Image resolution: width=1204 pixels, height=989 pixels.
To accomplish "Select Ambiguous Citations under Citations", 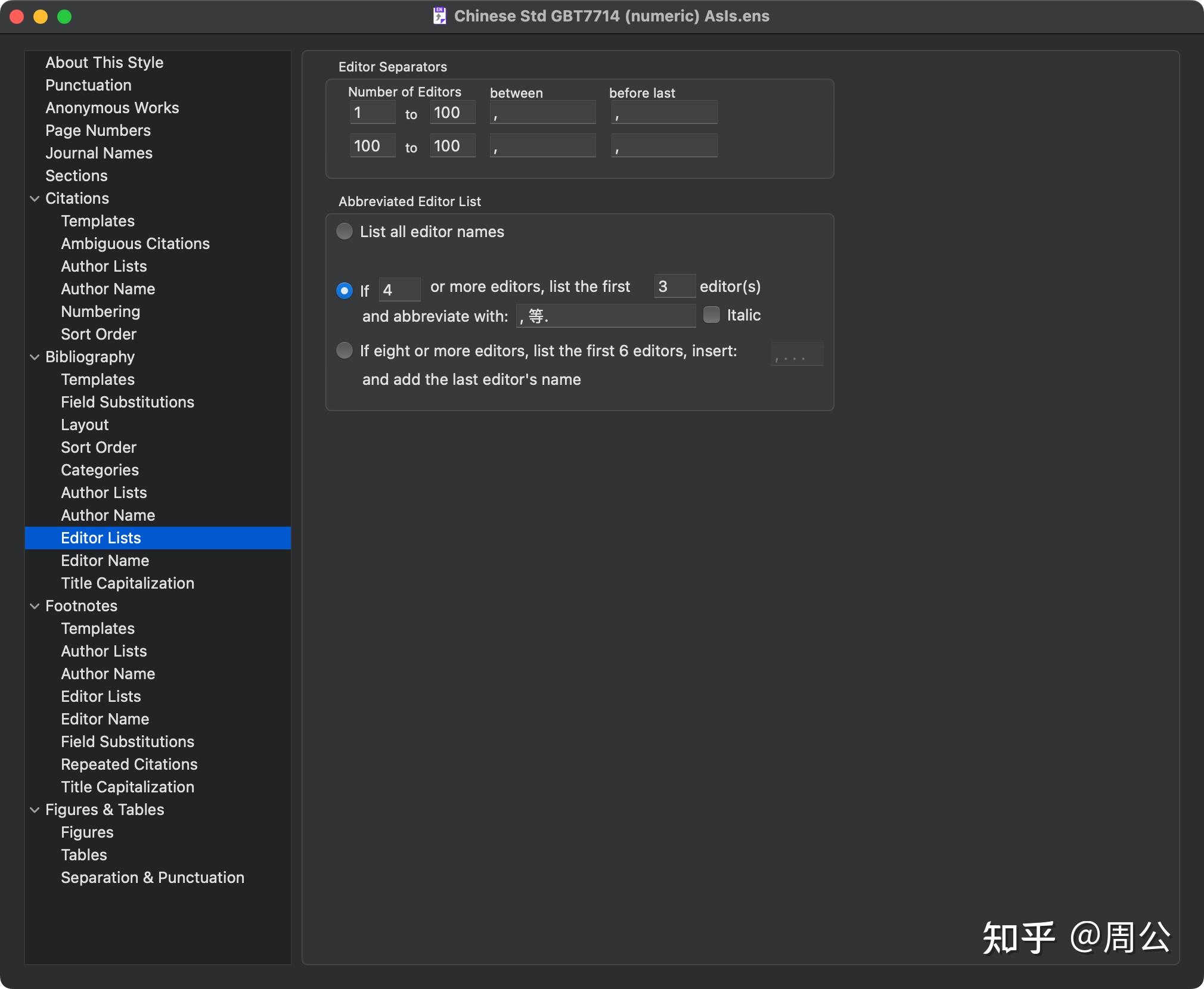I will 135,244.
